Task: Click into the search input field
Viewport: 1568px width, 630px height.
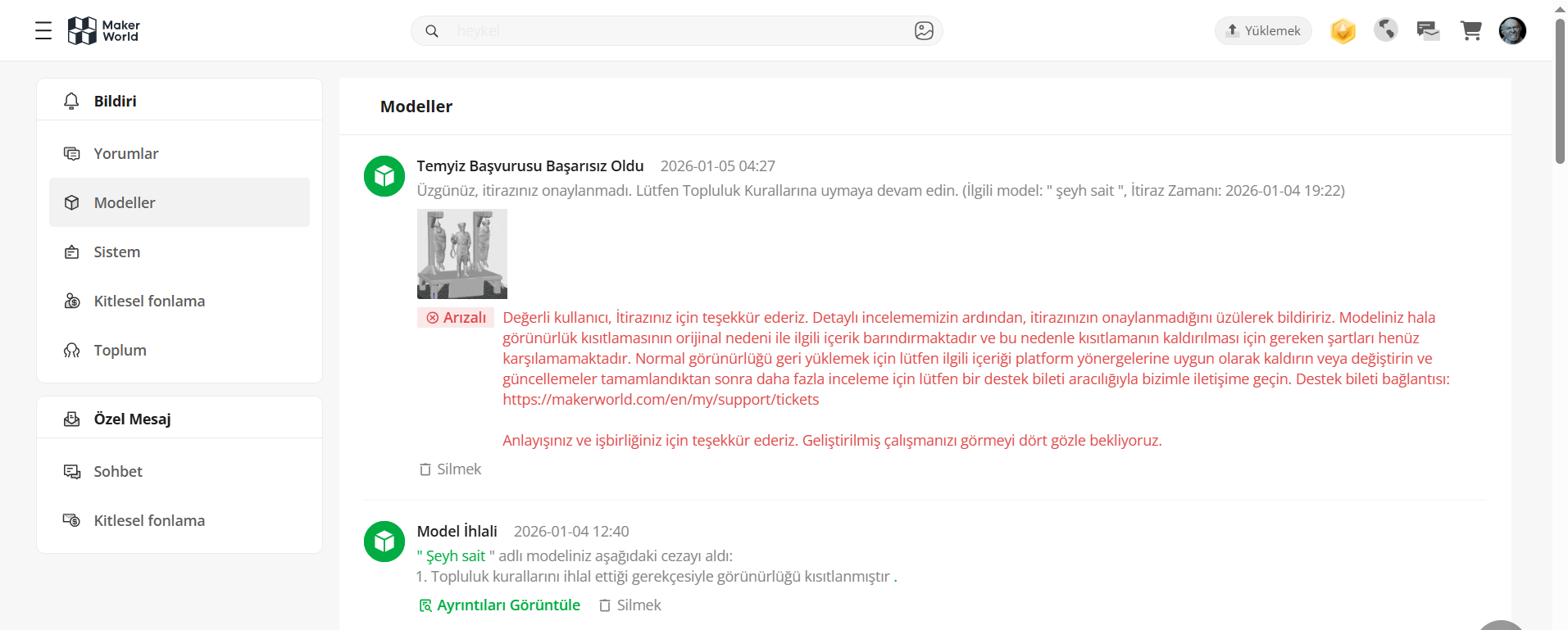Action: [x=672, y=31]
